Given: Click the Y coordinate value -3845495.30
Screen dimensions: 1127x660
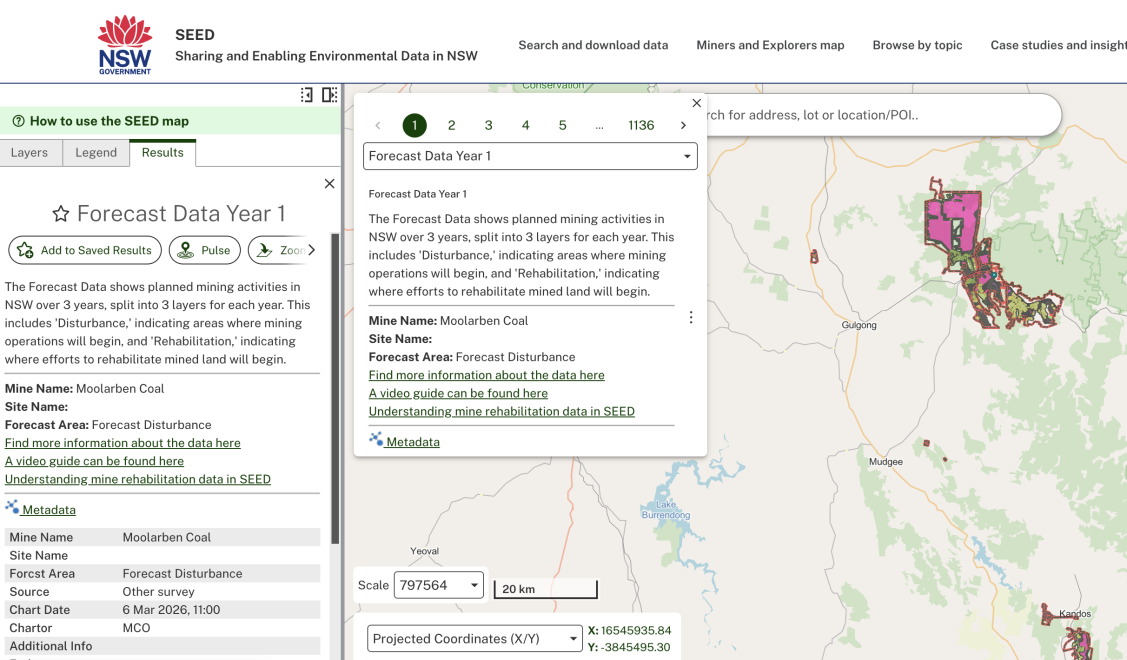Looking at the screenshot, I should click(636, 647).
